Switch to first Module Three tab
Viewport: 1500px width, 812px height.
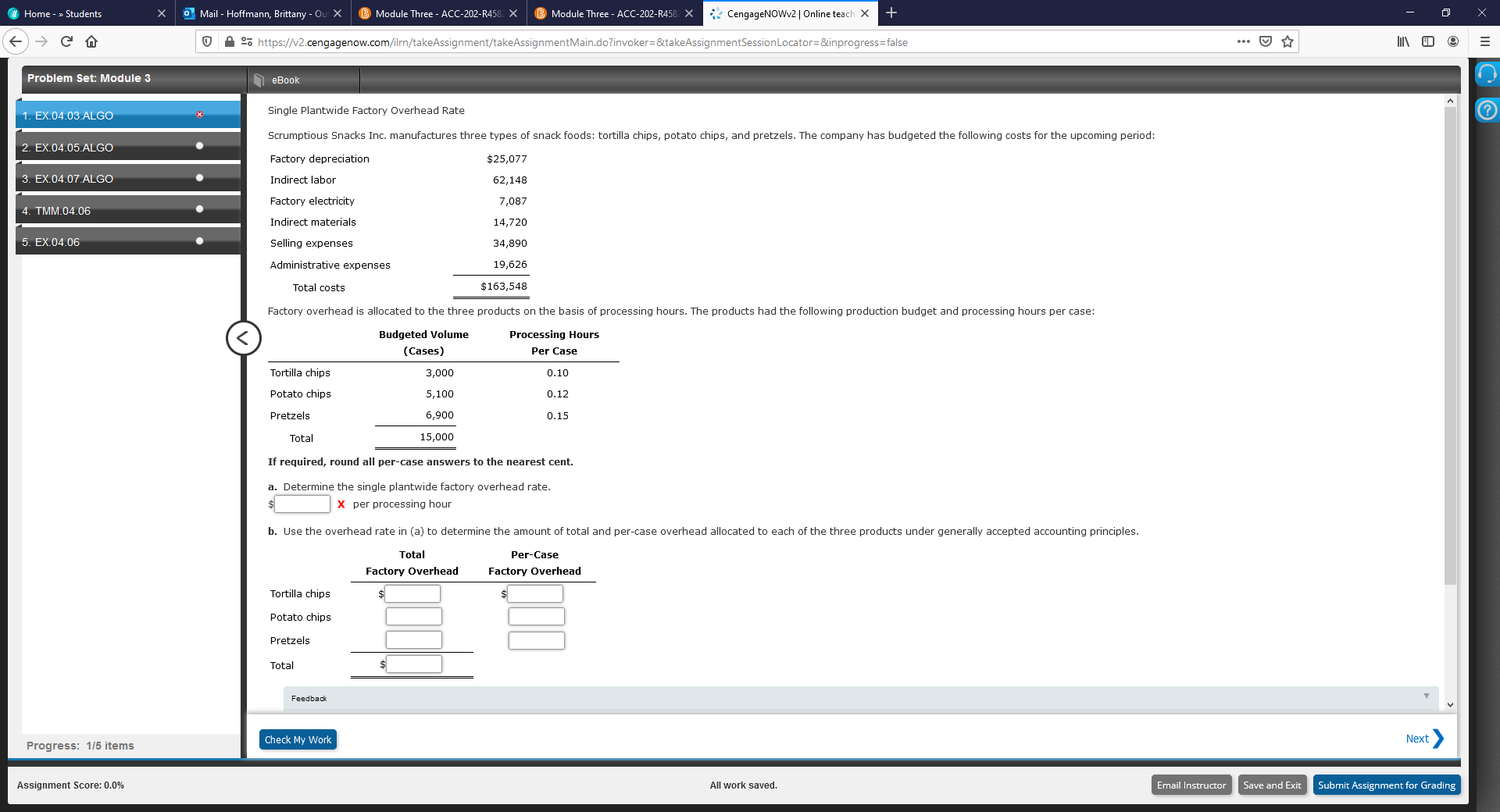[x=439, y=13]
